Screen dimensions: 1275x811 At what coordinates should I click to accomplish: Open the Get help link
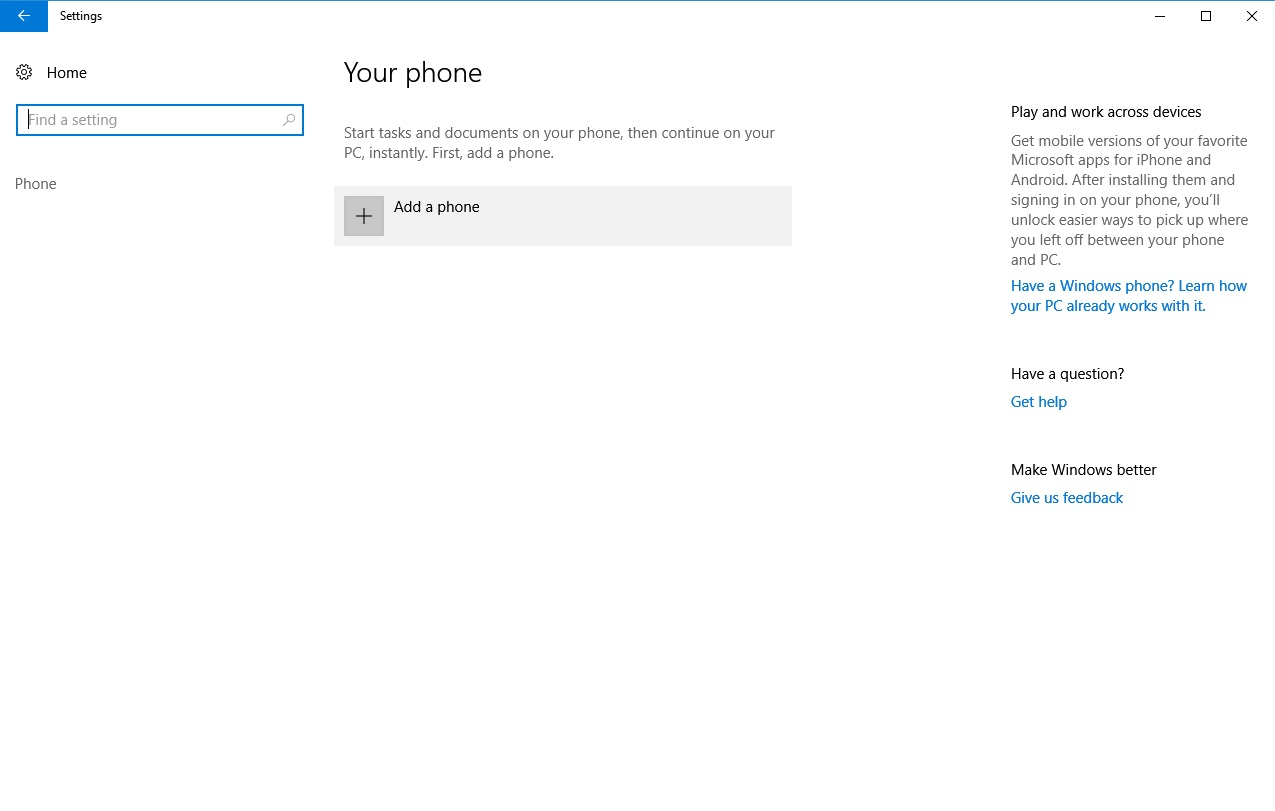coord(1039,402)
